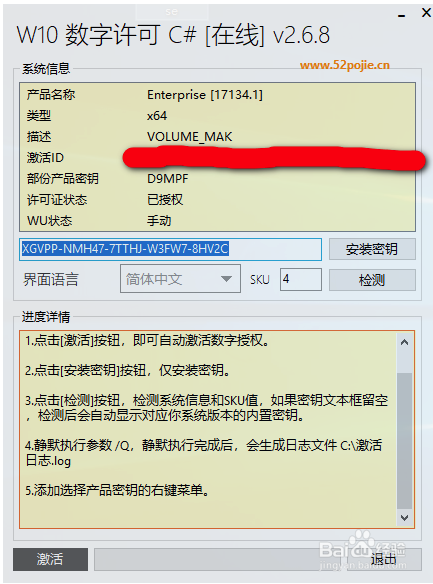Click the 检测 detect button

coord(372,280)
